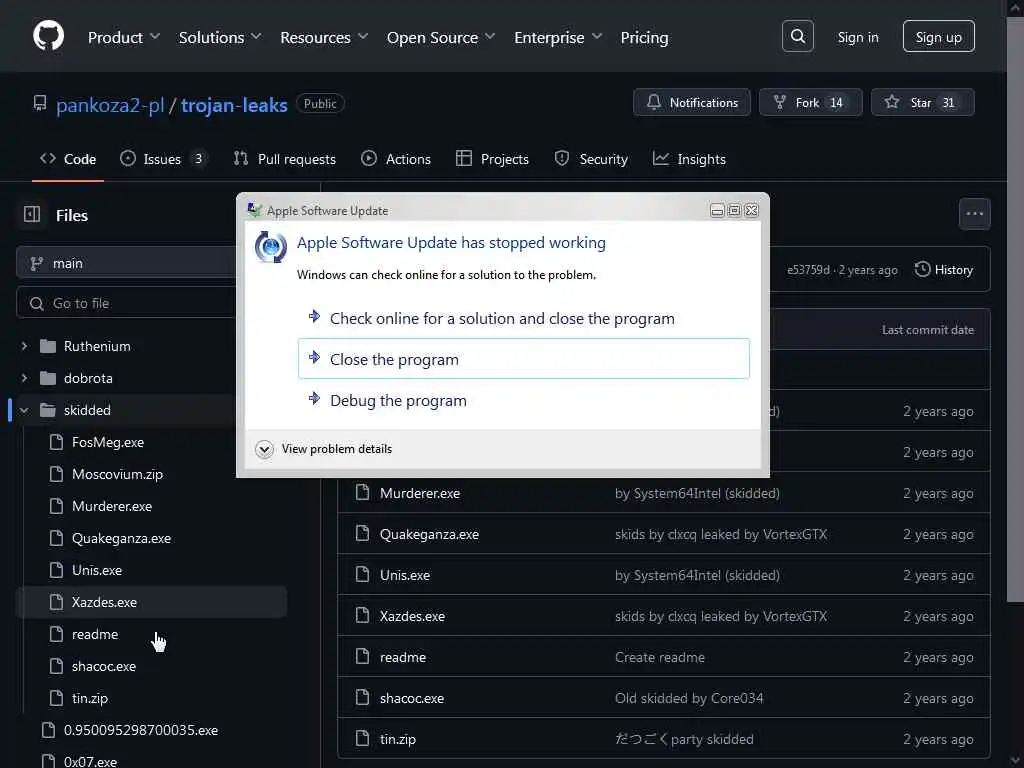
Task: Click the fork icon next to Fork
Action: pyautogui.click(x=779, y=102)
